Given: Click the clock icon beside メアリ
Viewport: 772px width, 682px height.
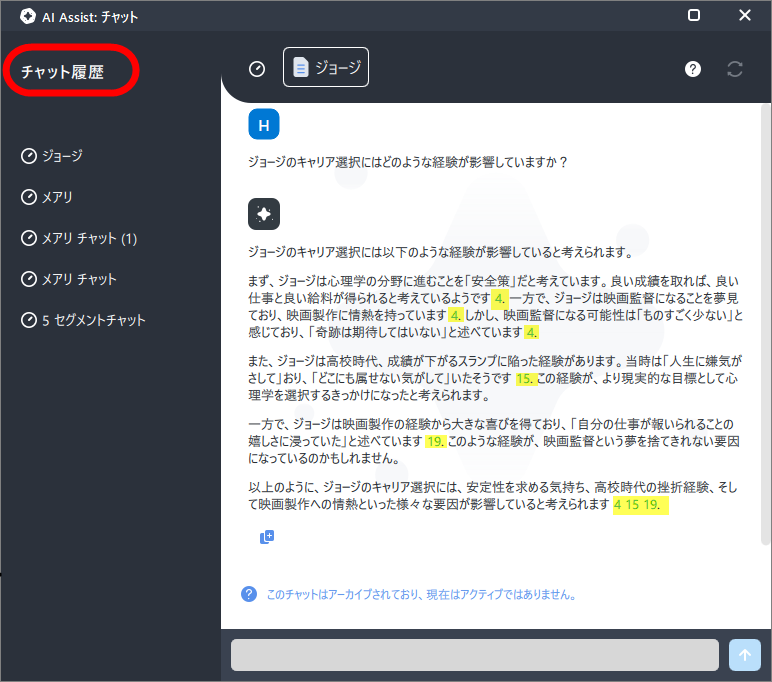Looking at the screenshot, I should click(x=29, y=197).
